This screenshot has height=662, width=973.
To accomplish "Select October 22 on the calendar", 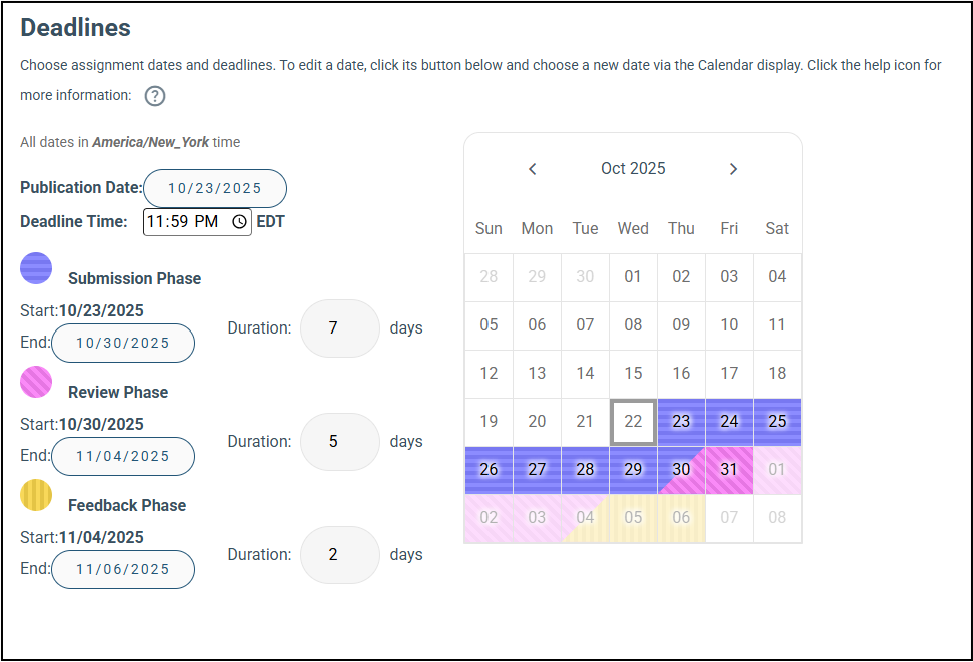I will click(x=633, y=422).
